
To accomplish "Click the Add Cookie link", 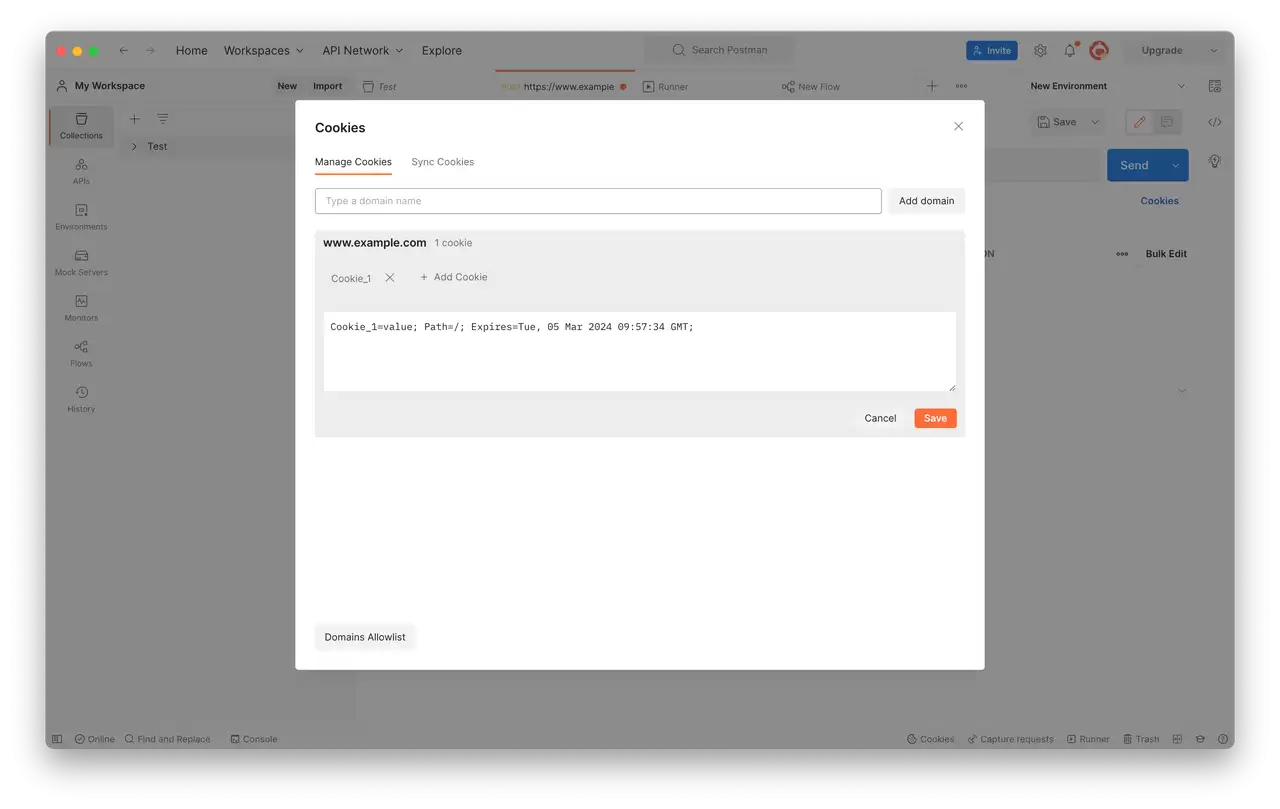I will click(454, 277).
